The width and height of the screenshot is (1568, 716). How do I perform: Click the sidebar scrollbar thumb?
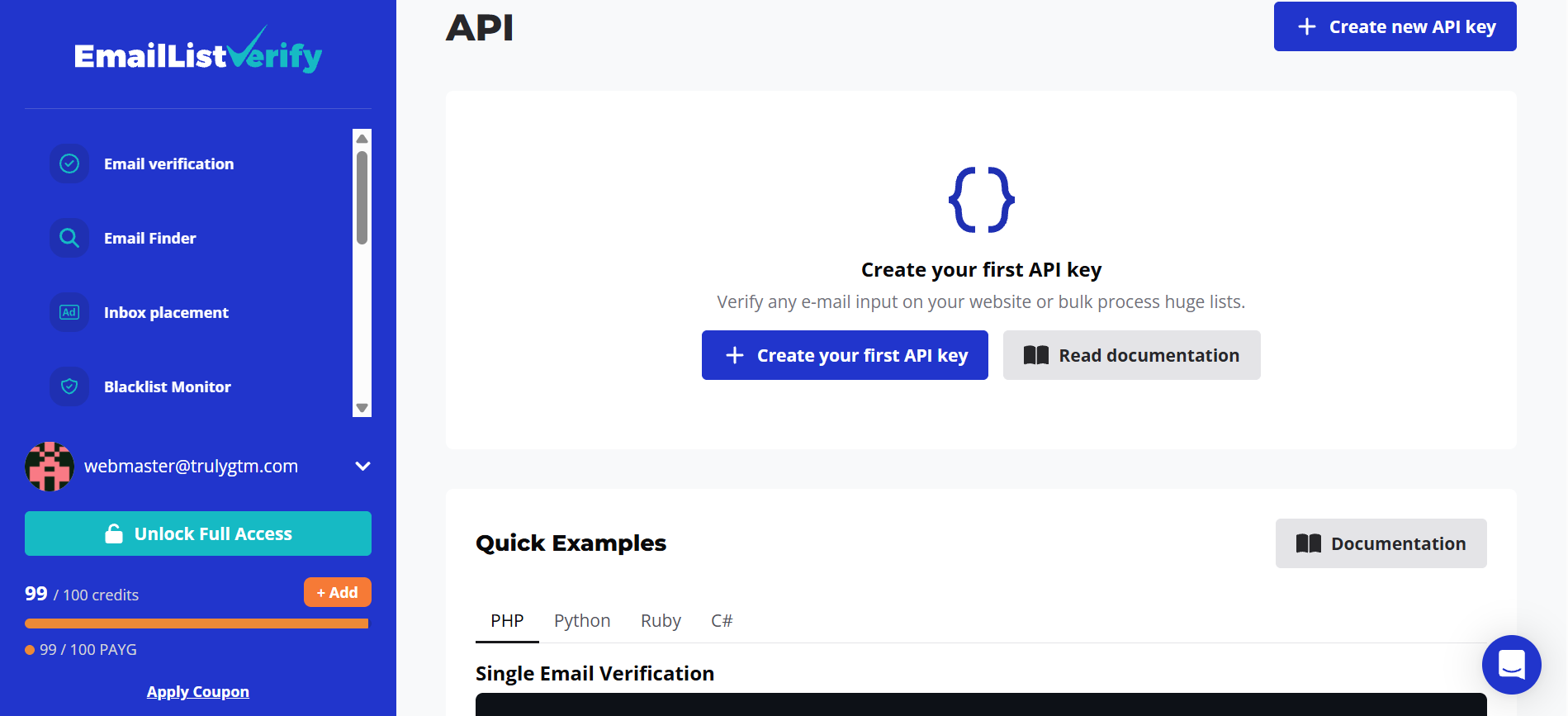pos(362,197)
